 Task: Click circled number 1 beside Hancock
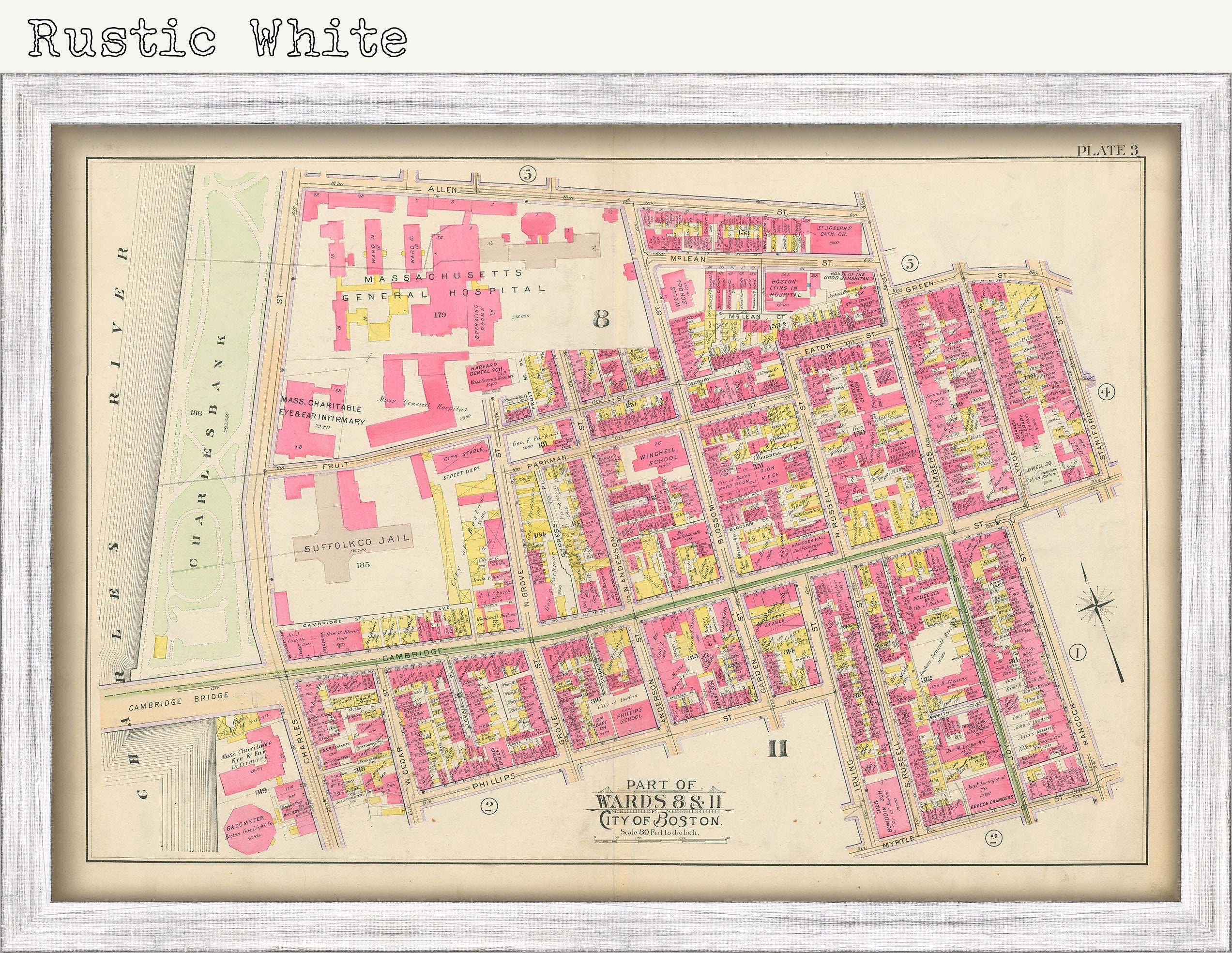coord(1078,653)
